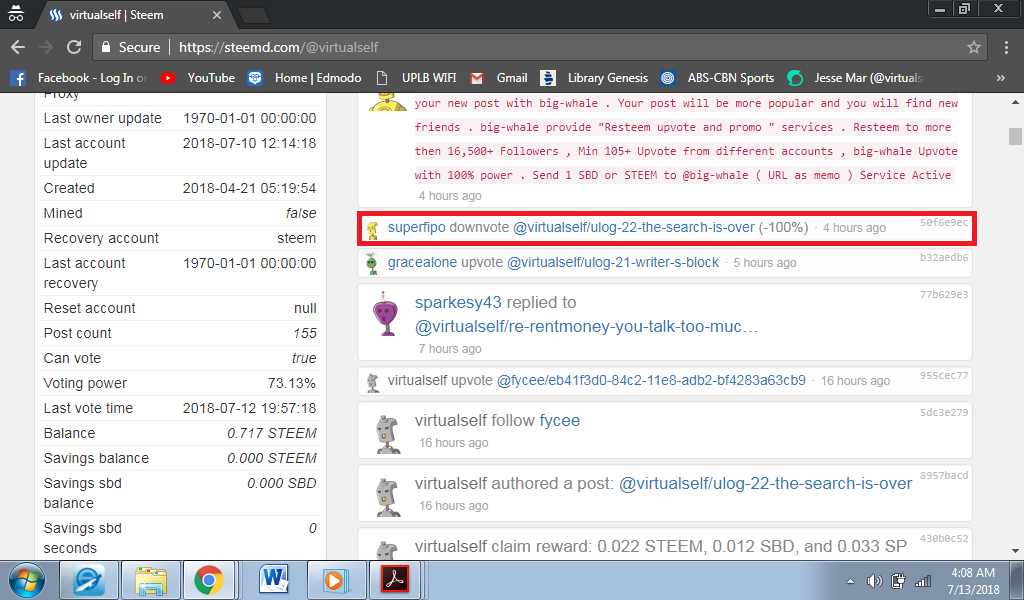
Task: Open a new tab with the tab-strip button
Action: [253, 16]
